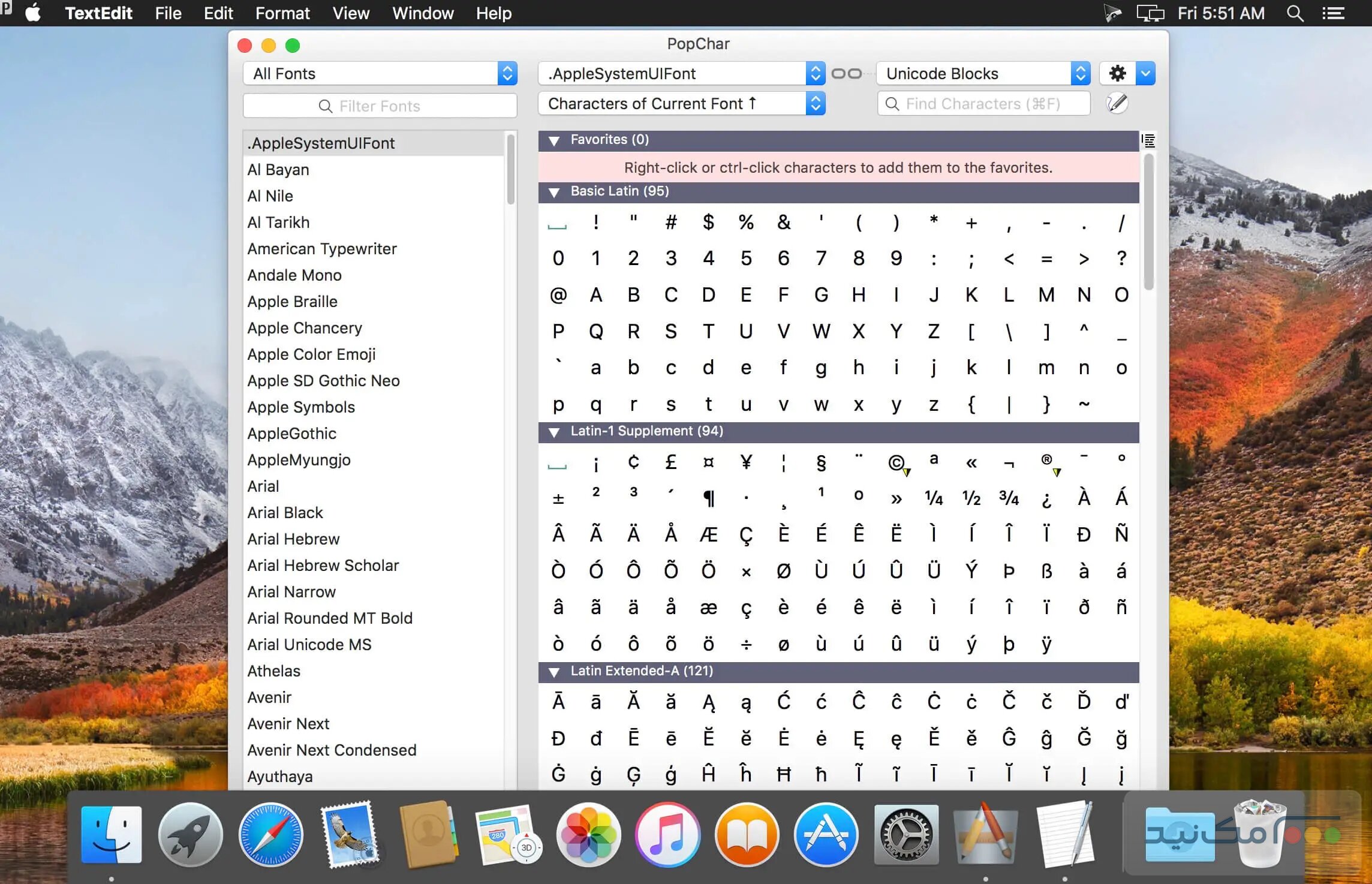Open Safari from the dock
1372x884 pixels.
[x=270, y=835]
